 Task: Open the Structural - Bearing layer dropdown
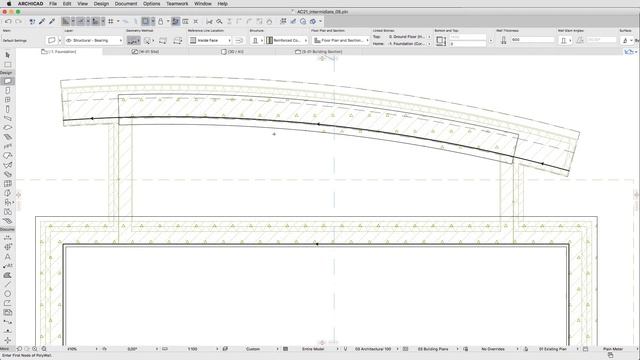[x=93, y=40]
